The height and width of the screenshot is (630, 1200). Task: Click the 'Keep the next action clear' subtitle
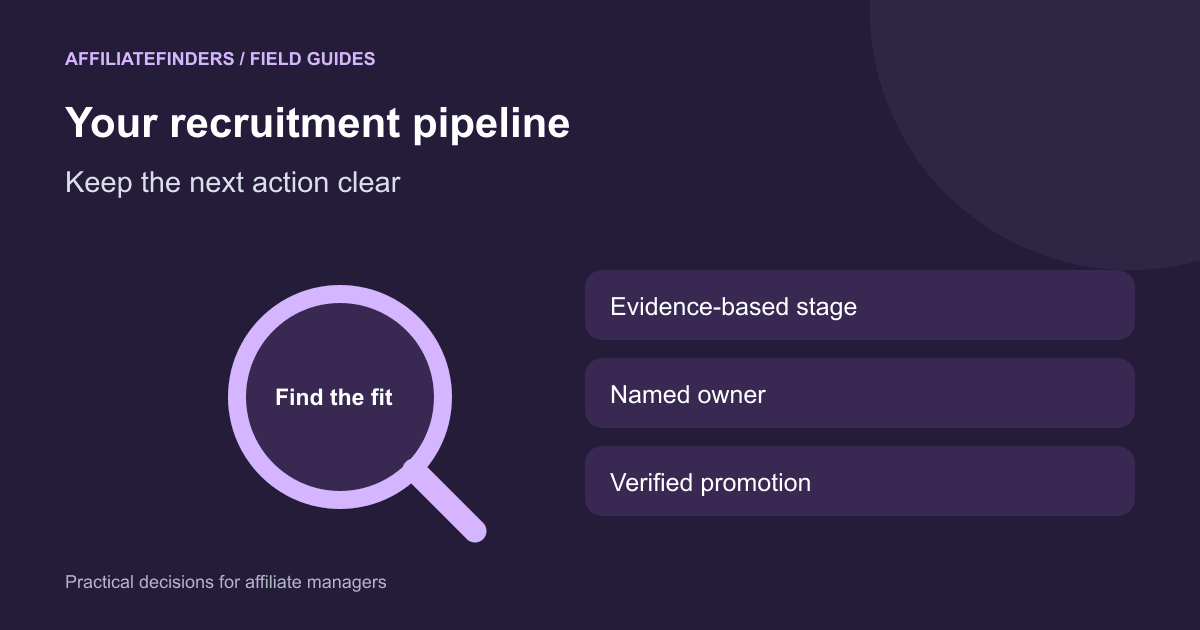point(233,183)
